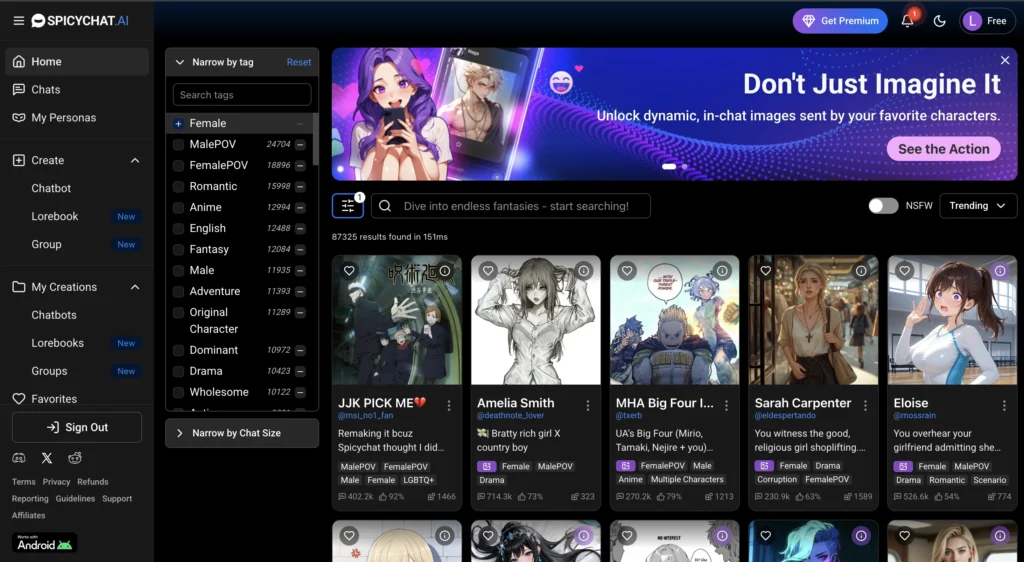Open the Trending sort dropdown

[977, 206]
